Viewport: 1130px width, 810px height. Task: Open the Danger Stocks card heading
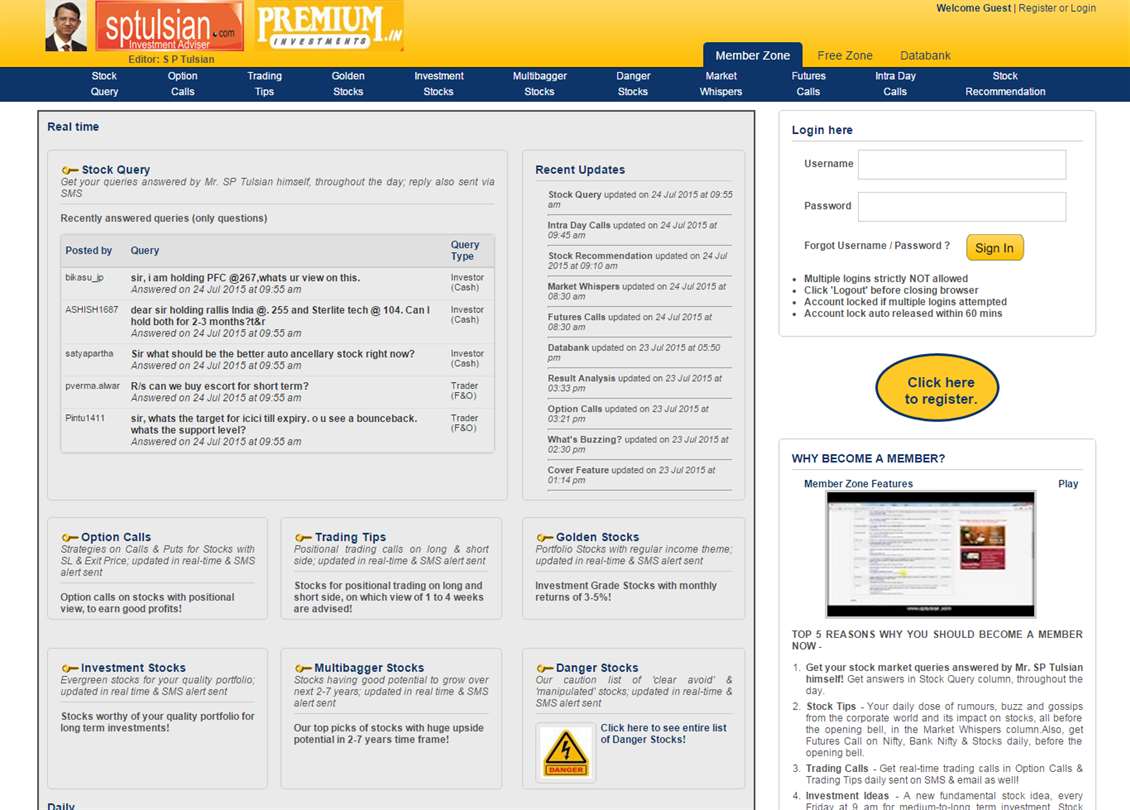pos(597,669)
